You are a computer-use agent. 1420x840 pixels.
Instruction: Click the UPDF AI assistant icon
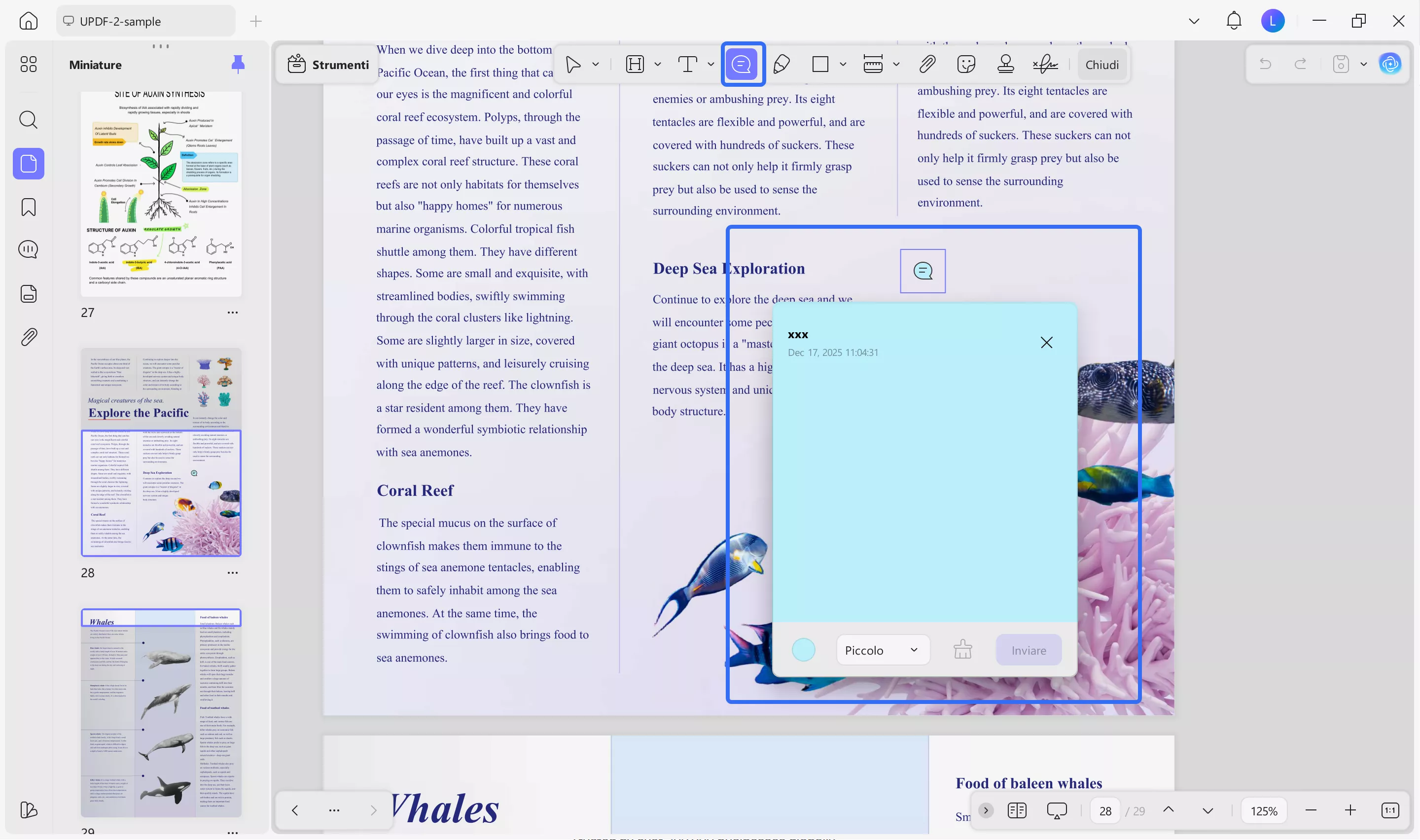click(x=1390, y=64)
